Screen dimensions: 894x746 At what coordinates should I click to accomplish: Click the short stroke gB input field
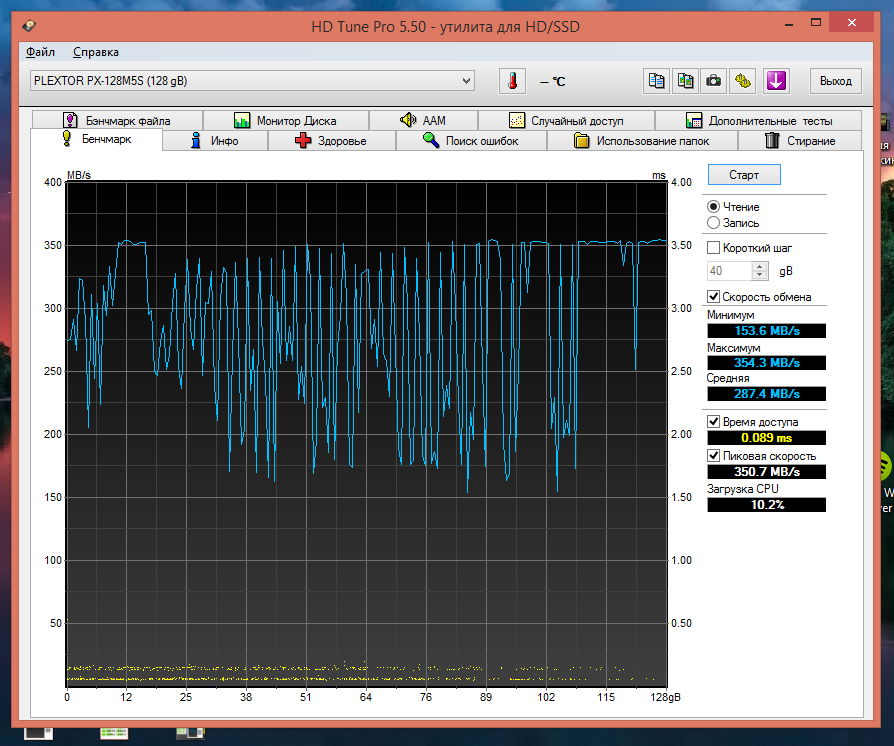[x=730, y=270]
